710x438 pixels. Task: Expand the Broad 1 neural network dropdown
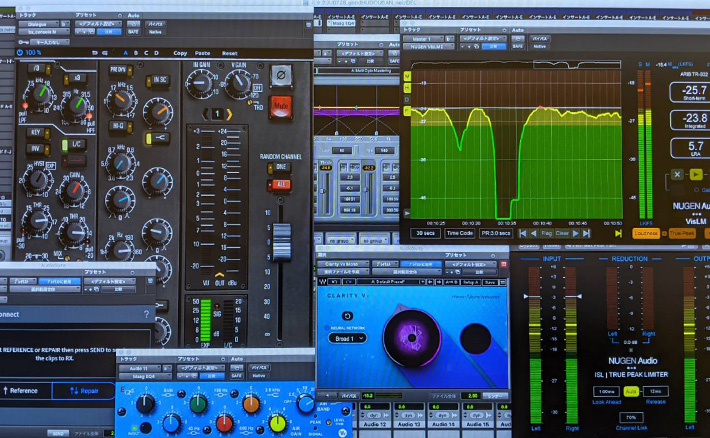[347, 338]
